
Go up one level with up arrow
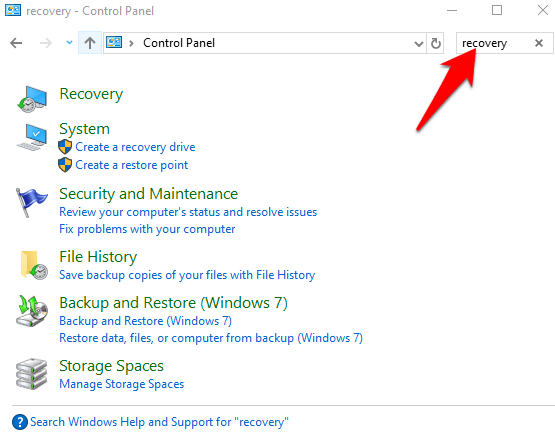click(90, 43)
